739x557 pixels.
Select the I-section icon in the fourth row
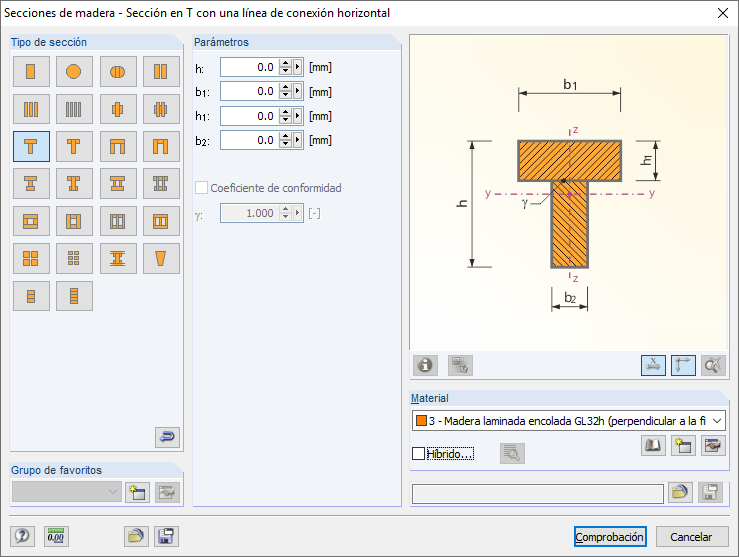coord(31,184)
